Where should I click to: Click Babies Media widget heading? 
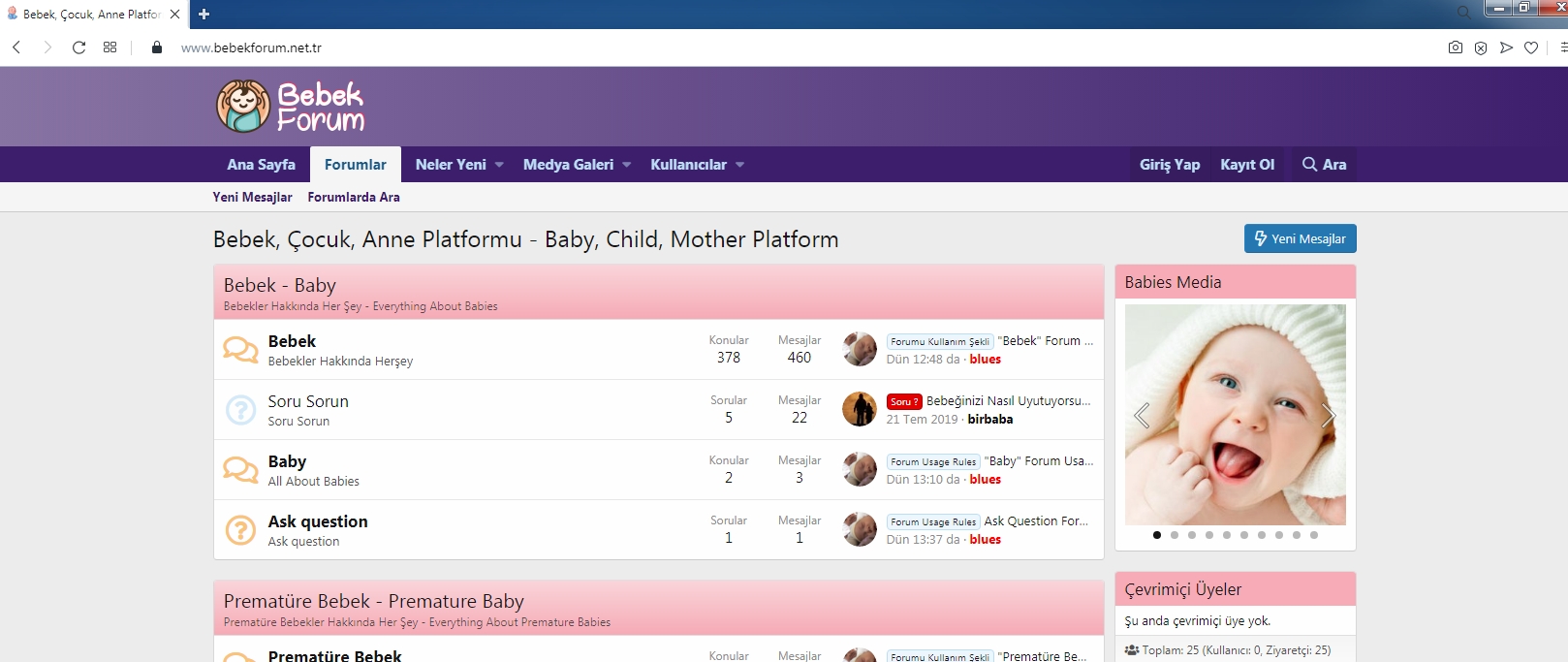(1173, 282)
